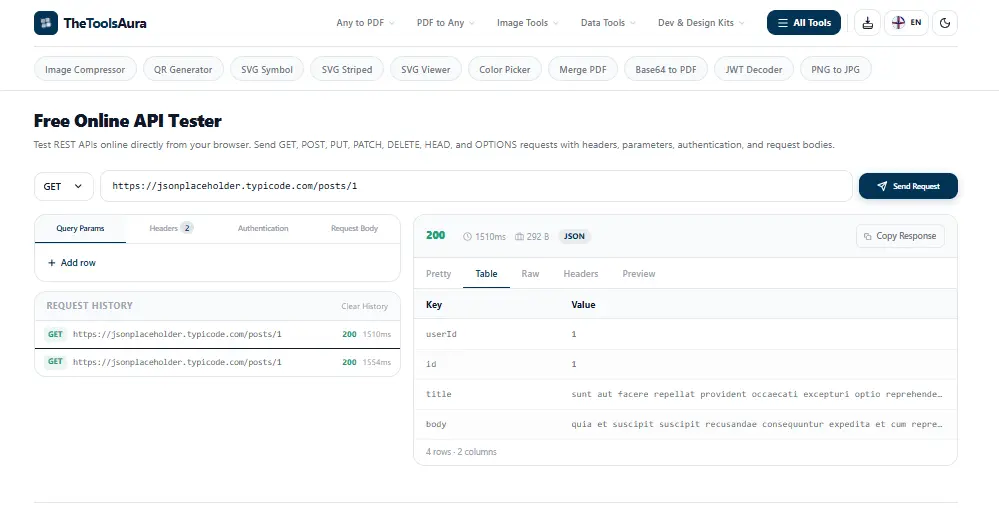This screenshot has height=531, width=999.
Task: Open the SVG Symbol tool
Action: pos(267,69)
